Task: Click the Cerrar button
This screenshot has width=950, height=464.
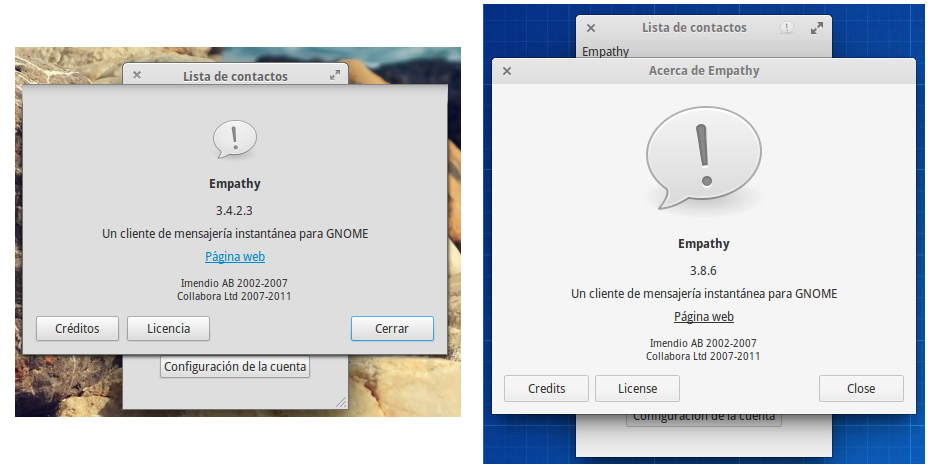Action: (x=392, y=328)
